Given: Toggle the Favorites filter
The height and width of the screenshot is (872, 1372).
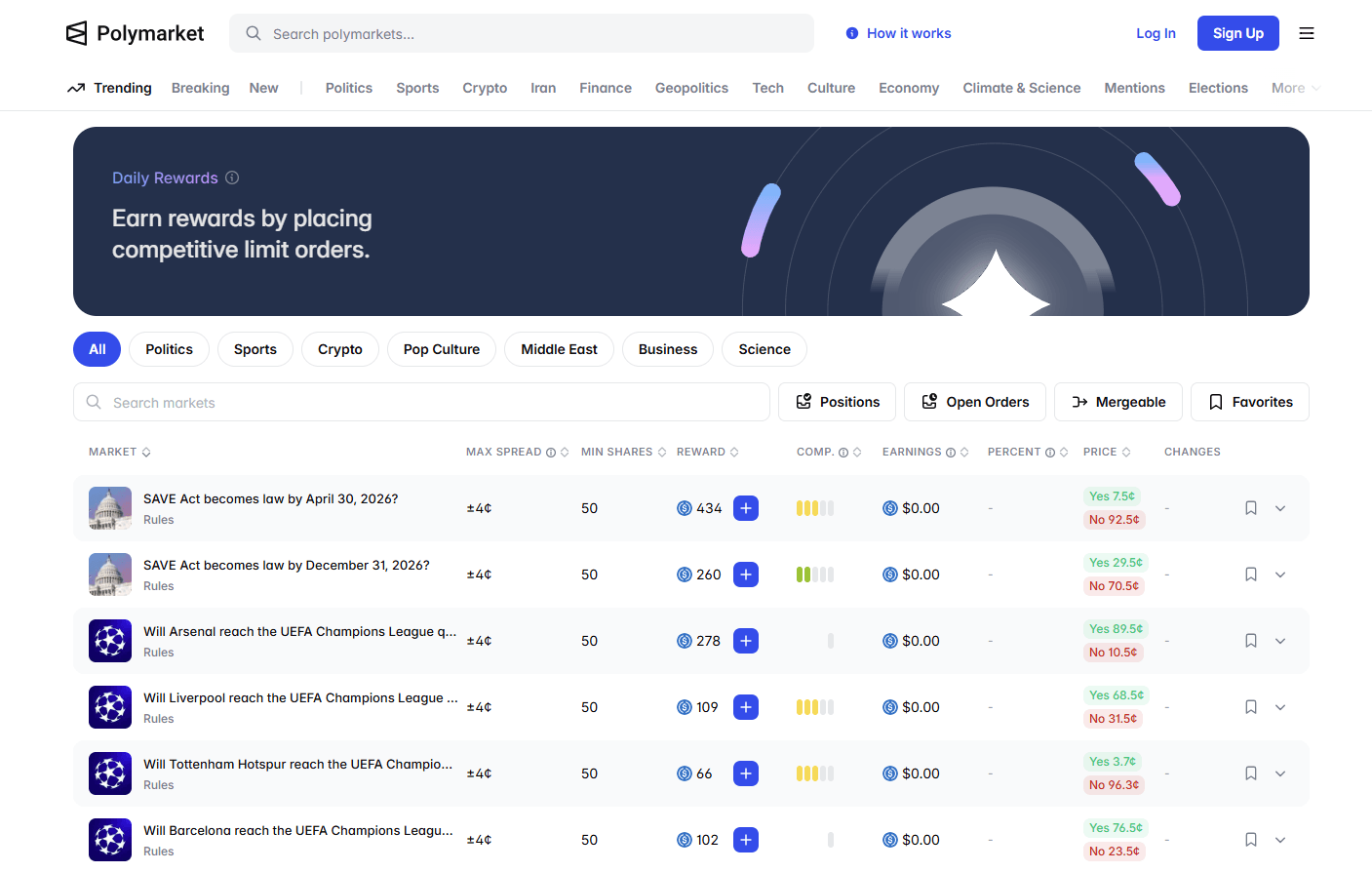Looking at the screenshot, I should point(1249,402).
